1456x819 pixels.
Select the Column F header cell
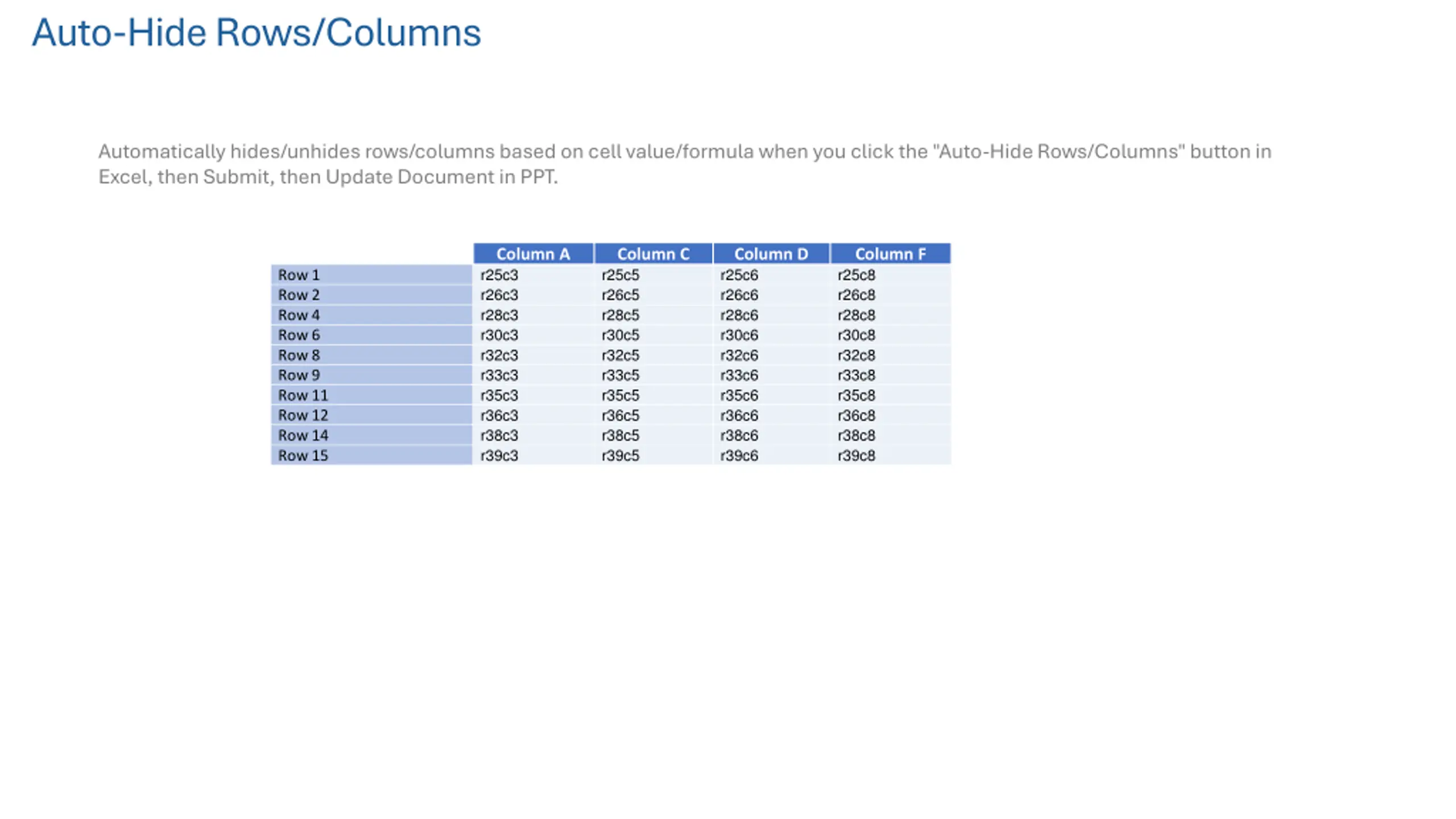[891, 254]
